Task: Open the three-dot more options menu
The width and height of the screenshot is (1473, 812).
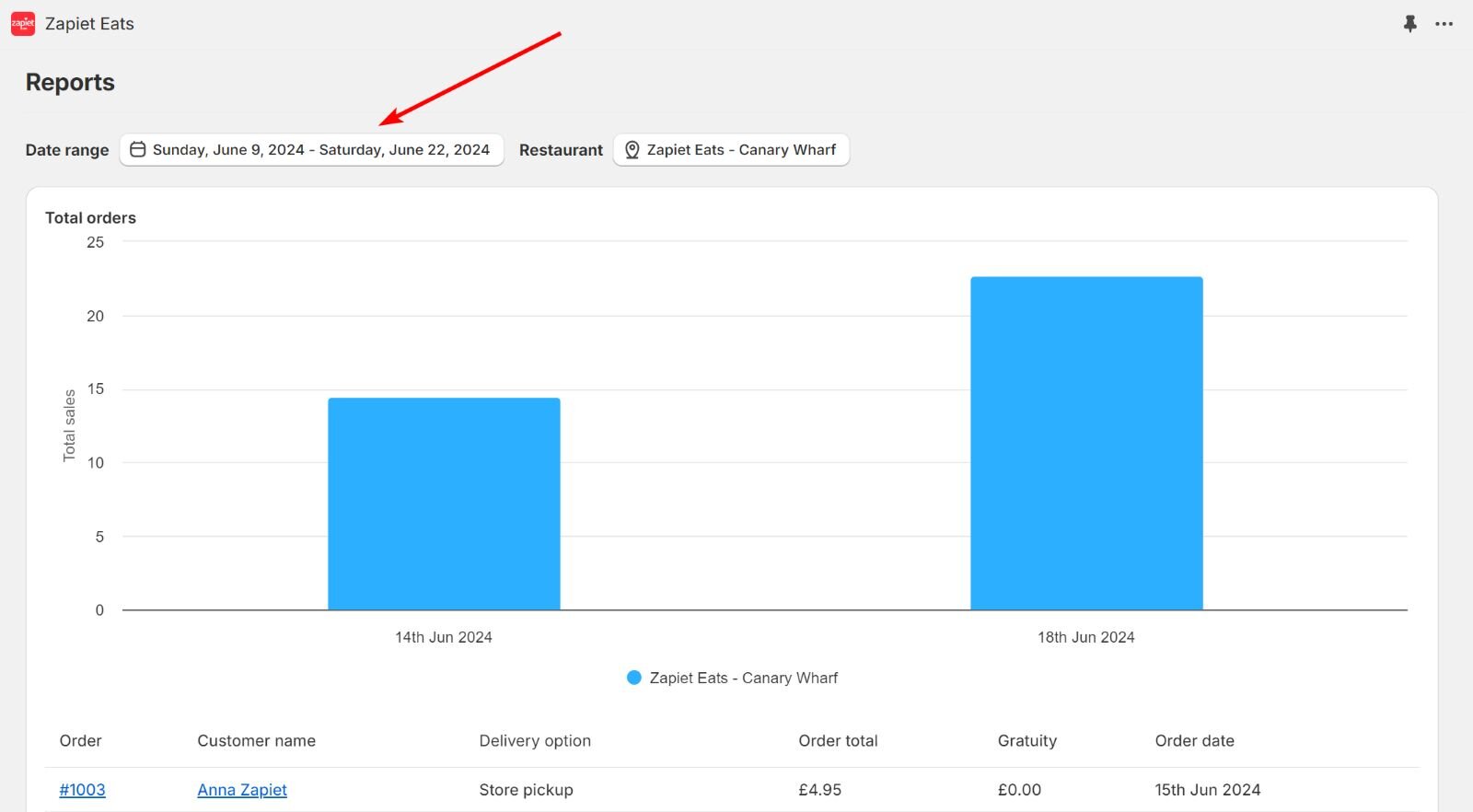Action: 1444,24
